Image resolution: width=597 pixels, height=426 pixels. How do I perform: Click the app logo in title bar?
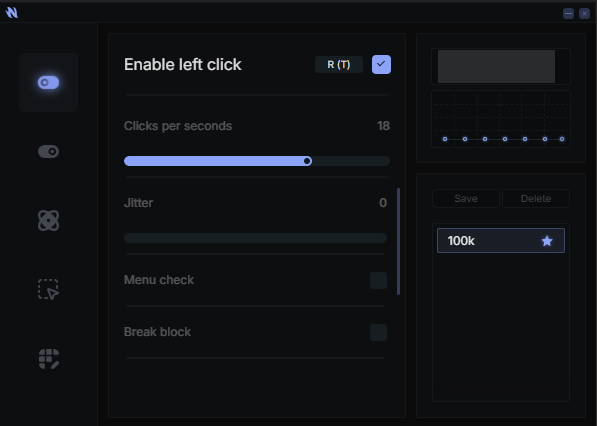click(12, 13)
